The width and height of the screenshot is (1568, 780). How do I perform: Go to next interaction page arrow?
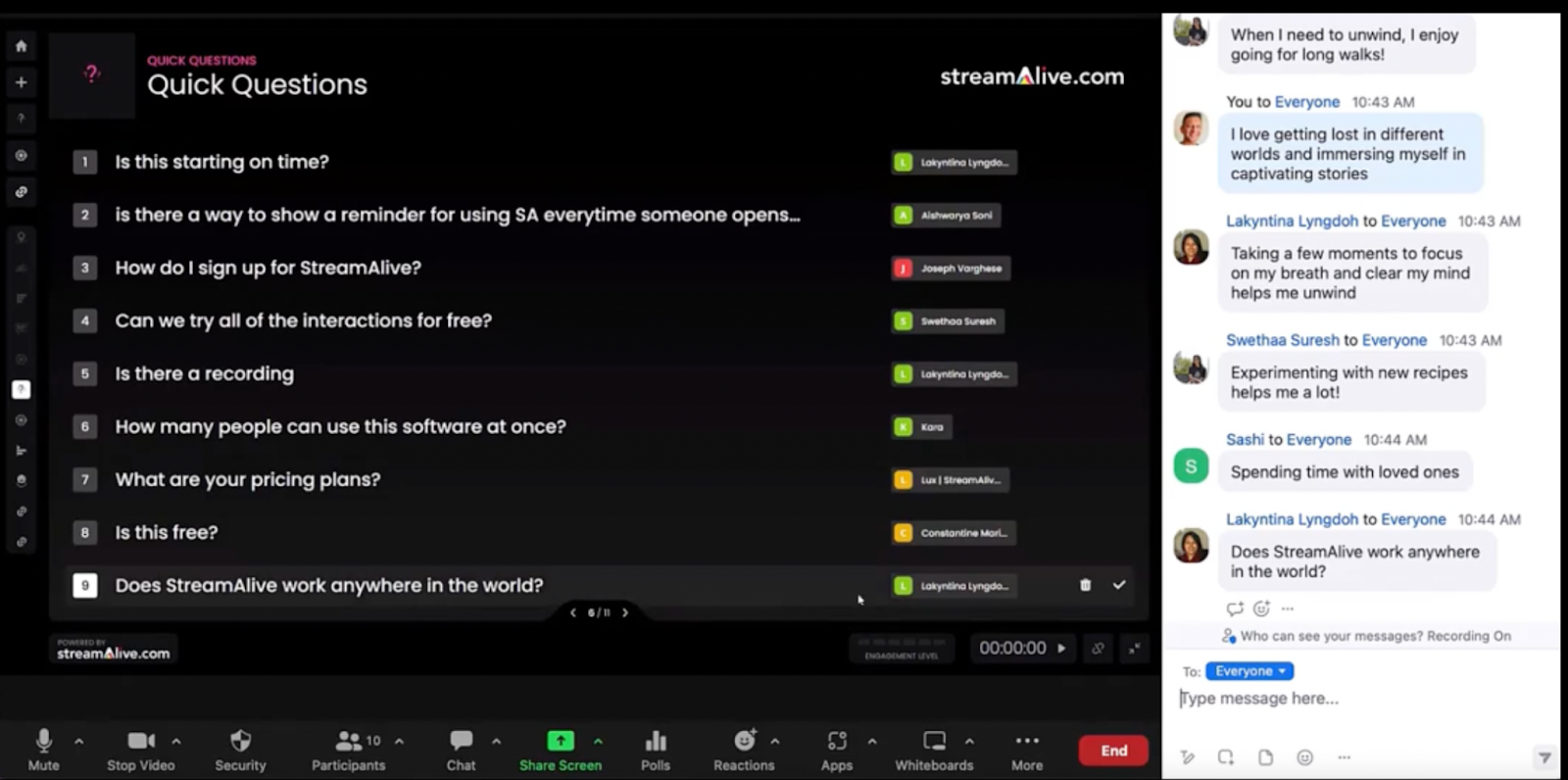point(625,612)
